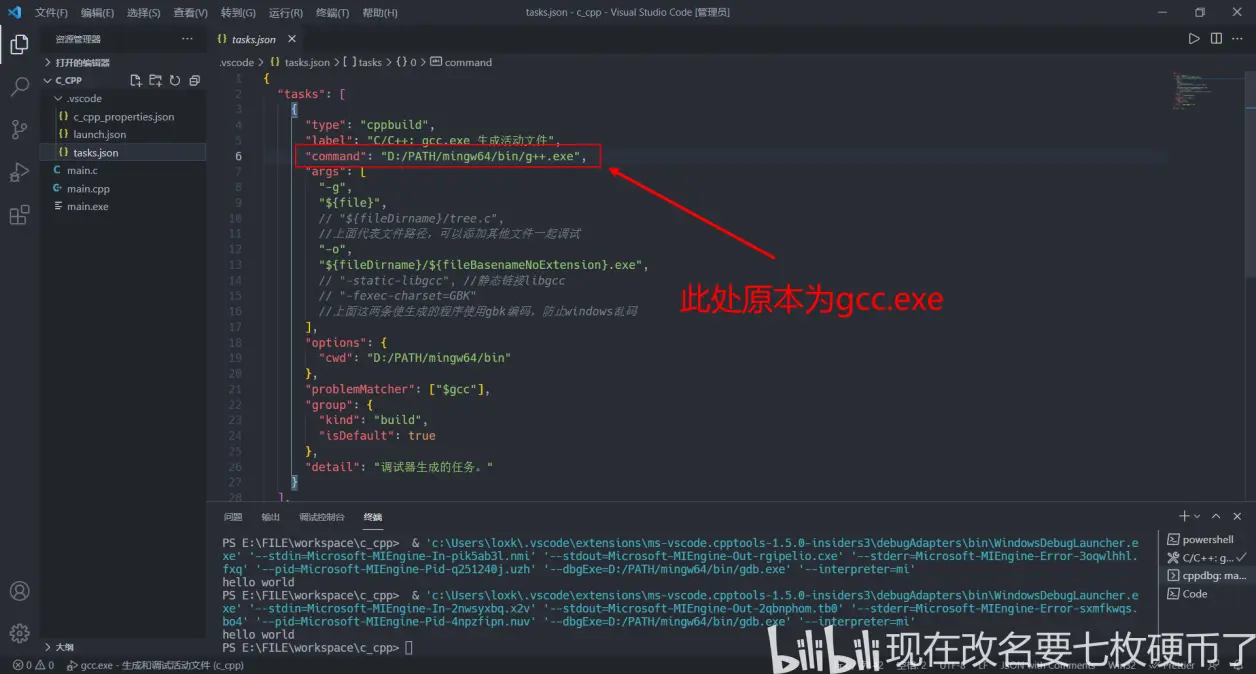Open main.cpp file

pyautogui.click(x=123, y=189)
